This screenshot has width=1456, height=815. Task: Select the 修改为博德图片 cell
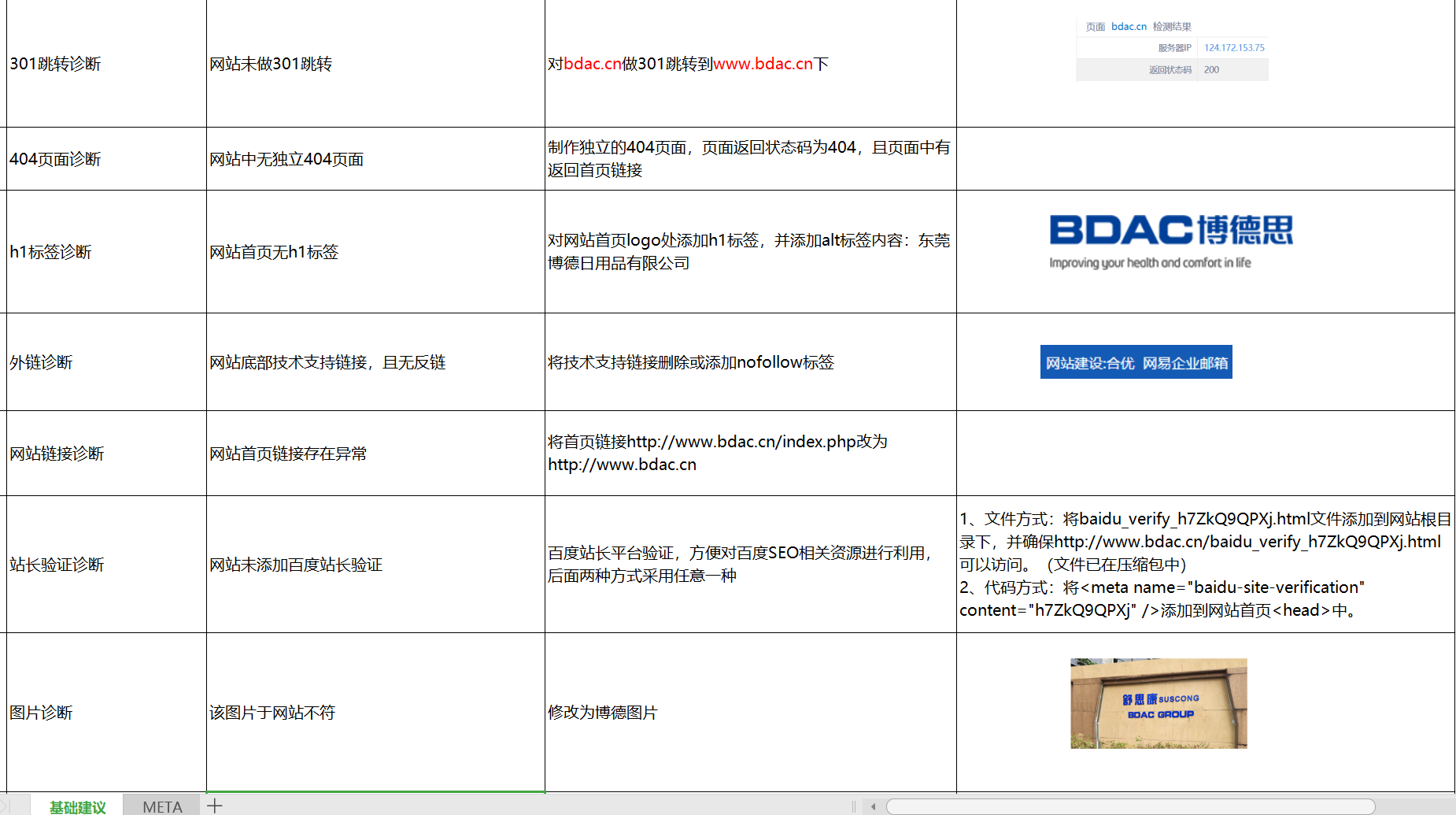pos(749,713)
